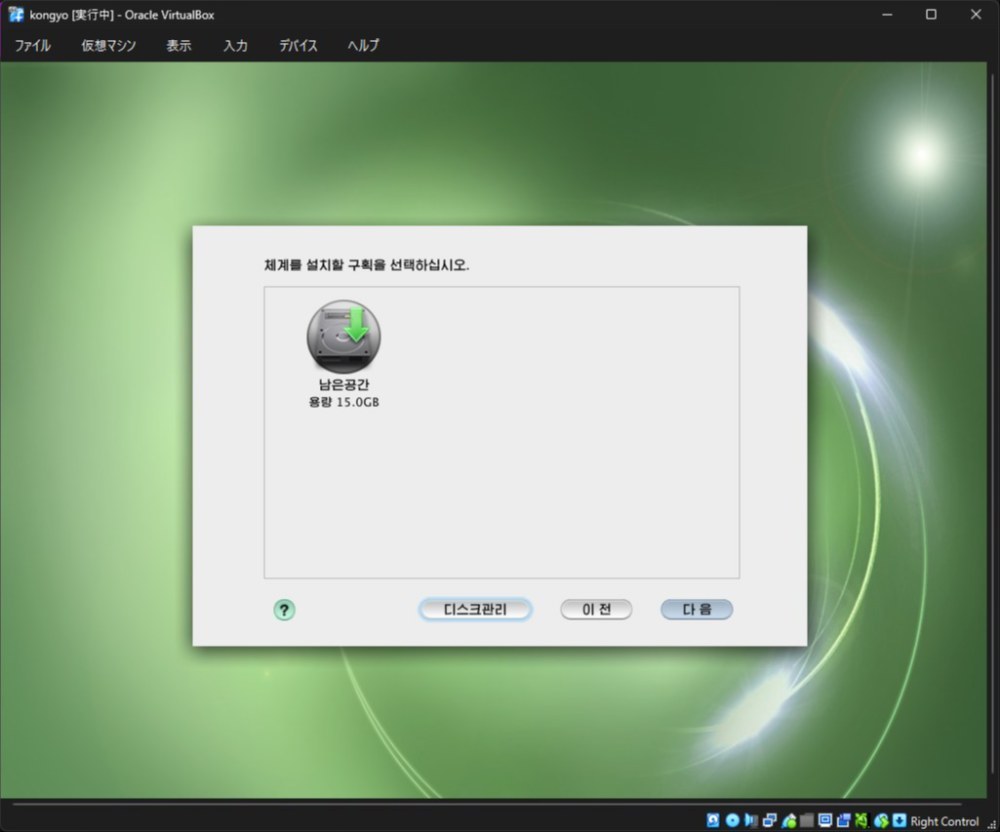The image size is (1000, 832).
Task: Click the audio status icon
Action: coord(751,821)
